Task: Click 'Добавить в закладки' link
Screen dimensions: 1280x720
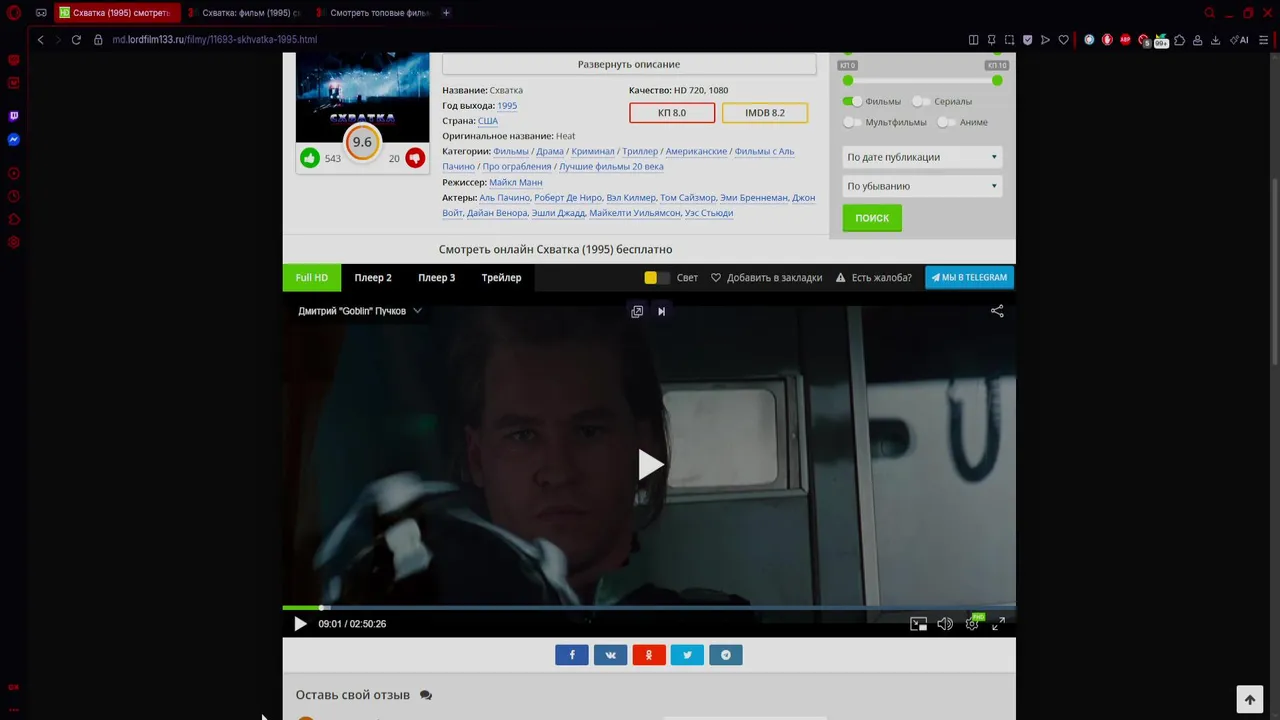Action: click(x=766, y=278)
